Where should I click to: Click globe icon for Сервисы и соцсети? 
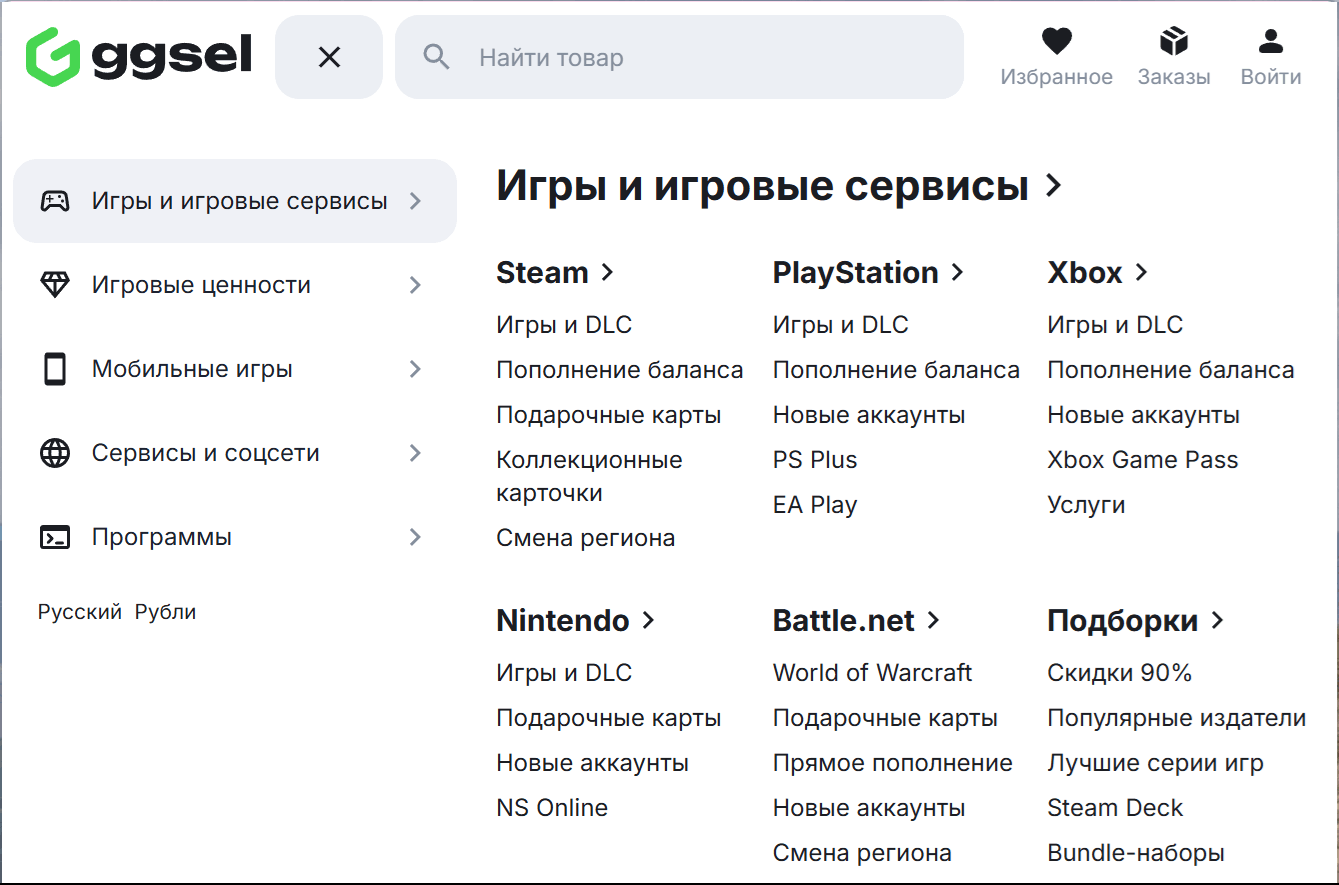point(55,453)
